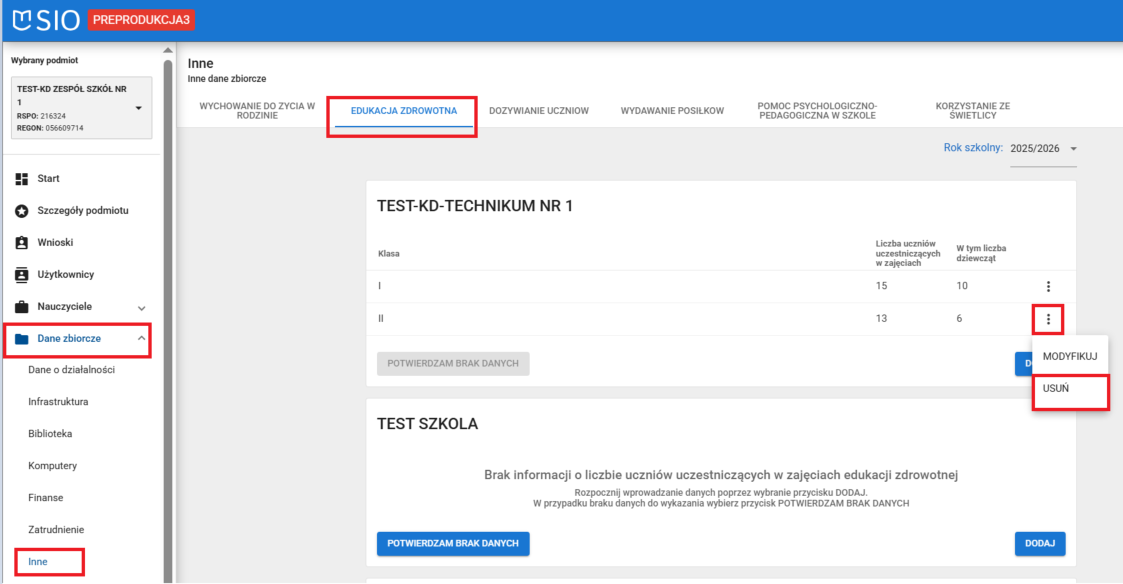Click the Wnioski clipboard icon
The height and width of the screenshot is (584, 1123).
(x=21, y=243)
